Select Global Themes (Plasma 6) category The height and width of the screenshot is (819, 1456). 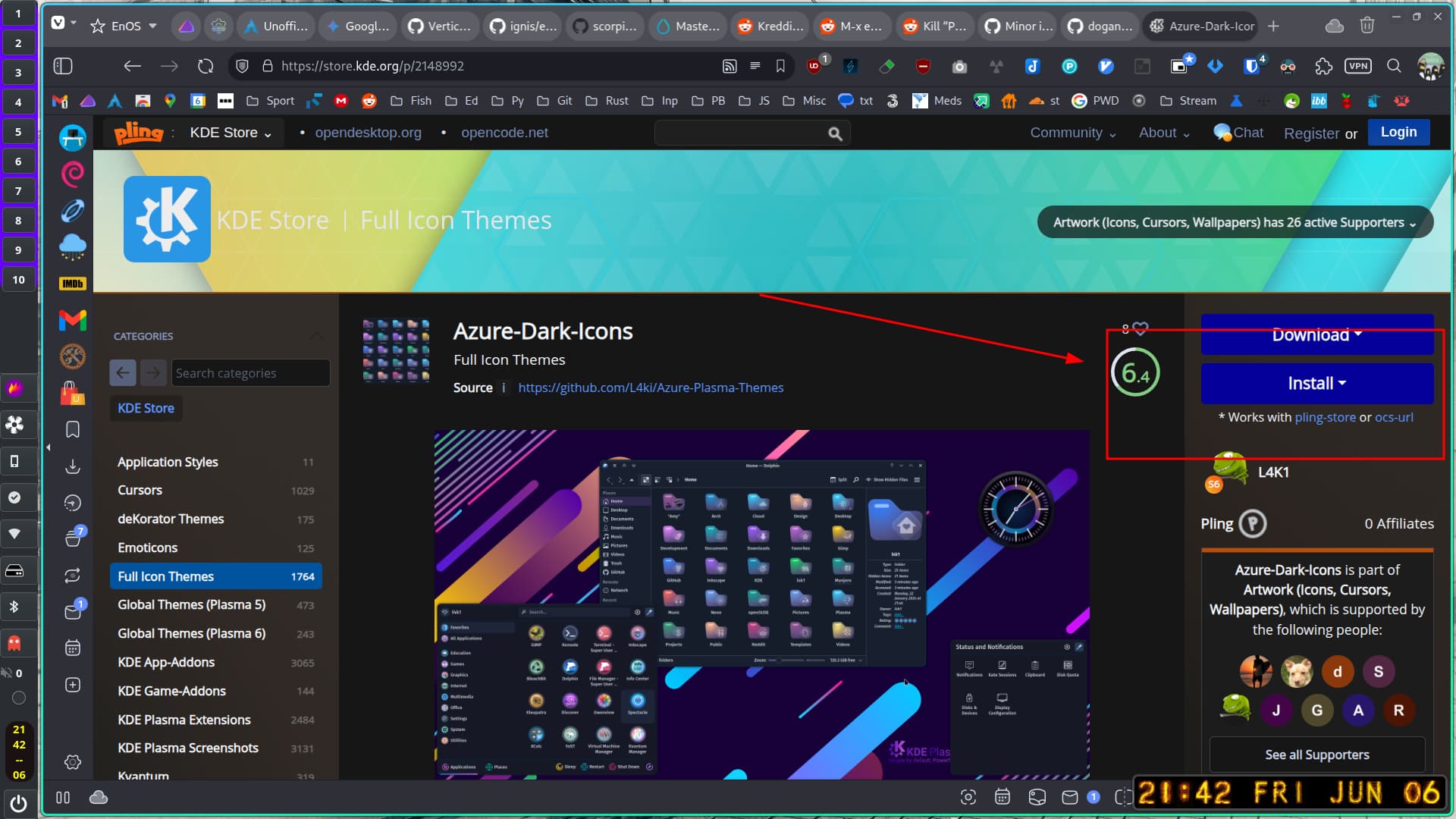pyautogui.click(x=215, y=633)
